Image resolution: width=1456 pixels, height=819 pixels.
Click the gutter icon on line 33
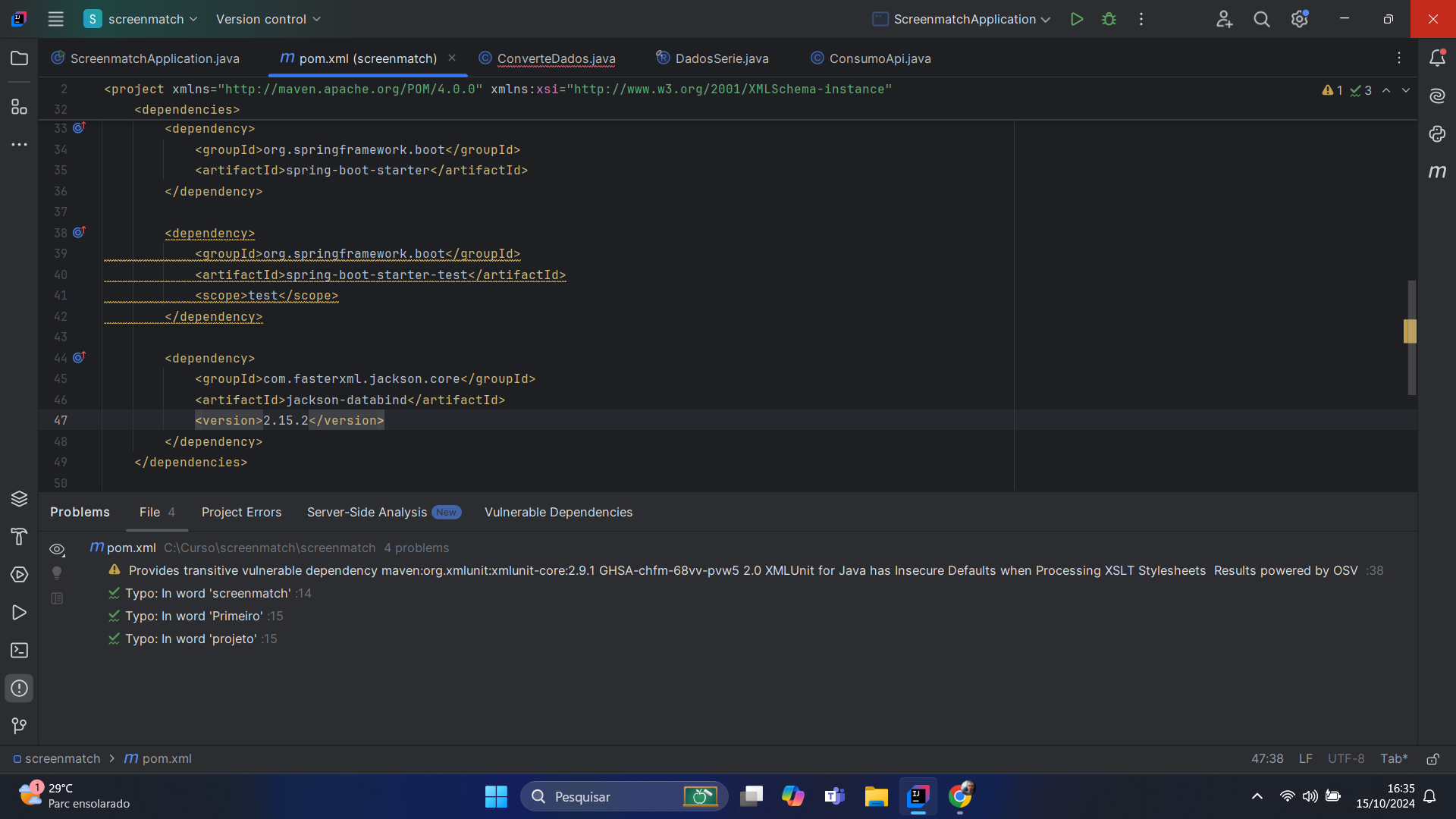pos(79,128)
